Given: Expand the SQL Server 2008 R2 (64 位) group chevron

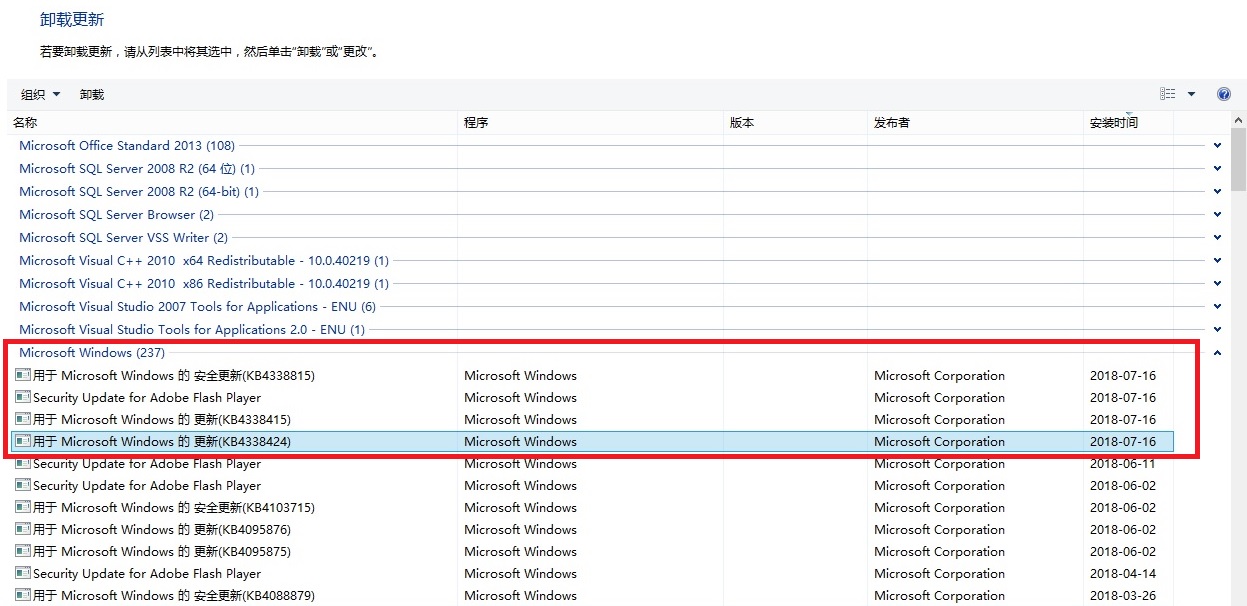Looking at the screenshot, I should pyautogui.click(x=1217, y=169).
